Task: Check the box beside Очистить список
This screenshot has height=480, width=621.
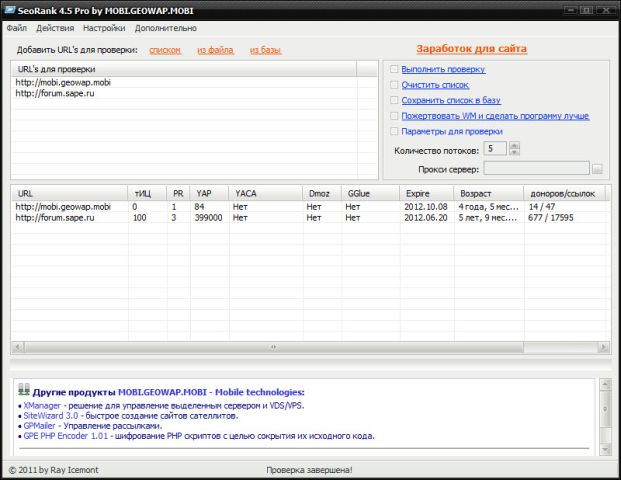Action: (x=394, y=85)
